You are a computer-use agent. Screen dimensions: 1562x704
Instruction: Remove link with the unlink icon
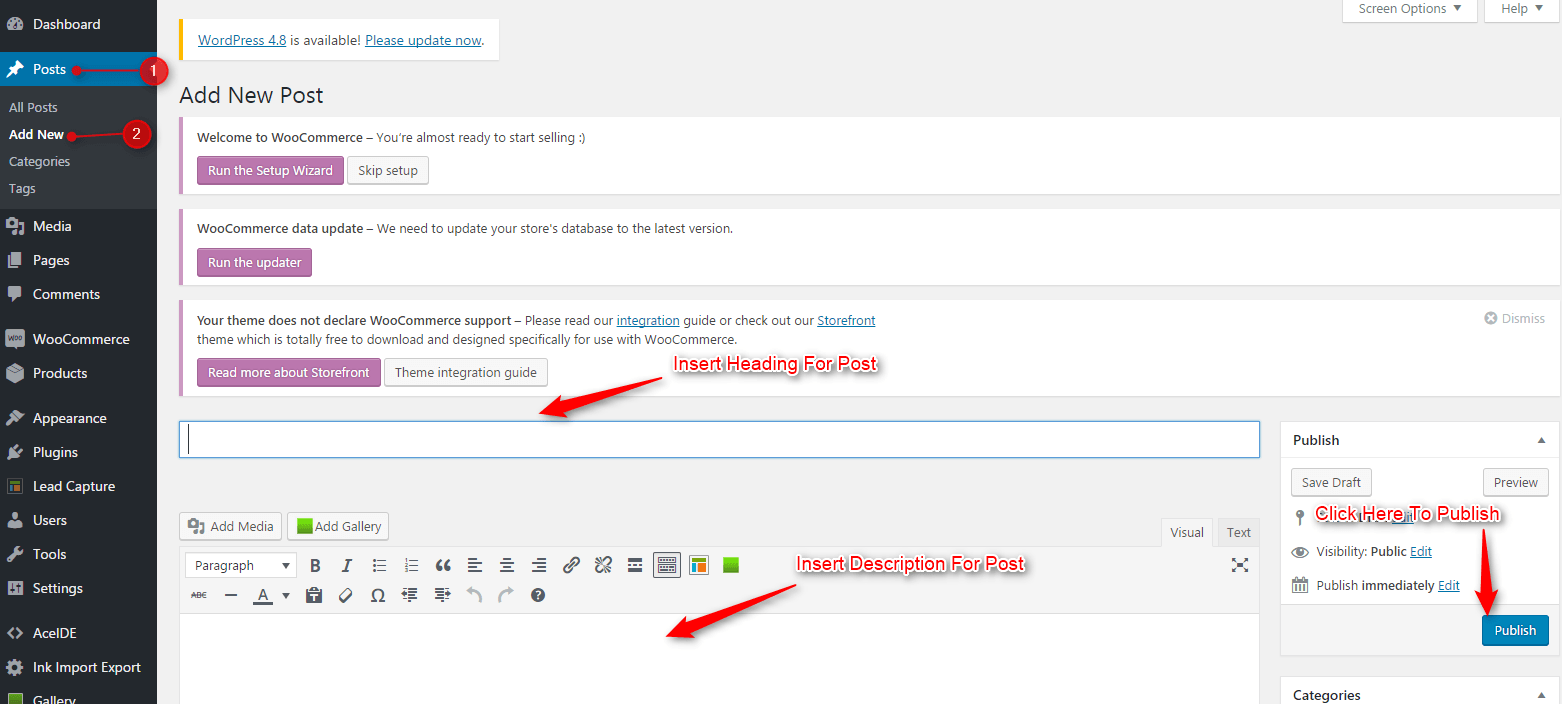pyautogui.click(x=603, y=565)
